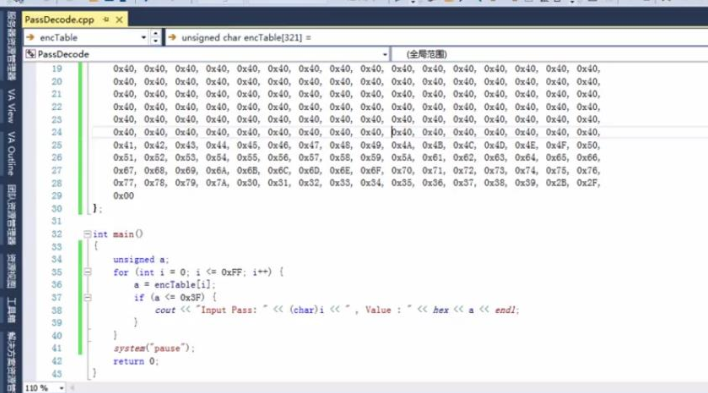Click the cout keyword on line 38
Viewport: 708px width, 393px height.
[165, 310]
